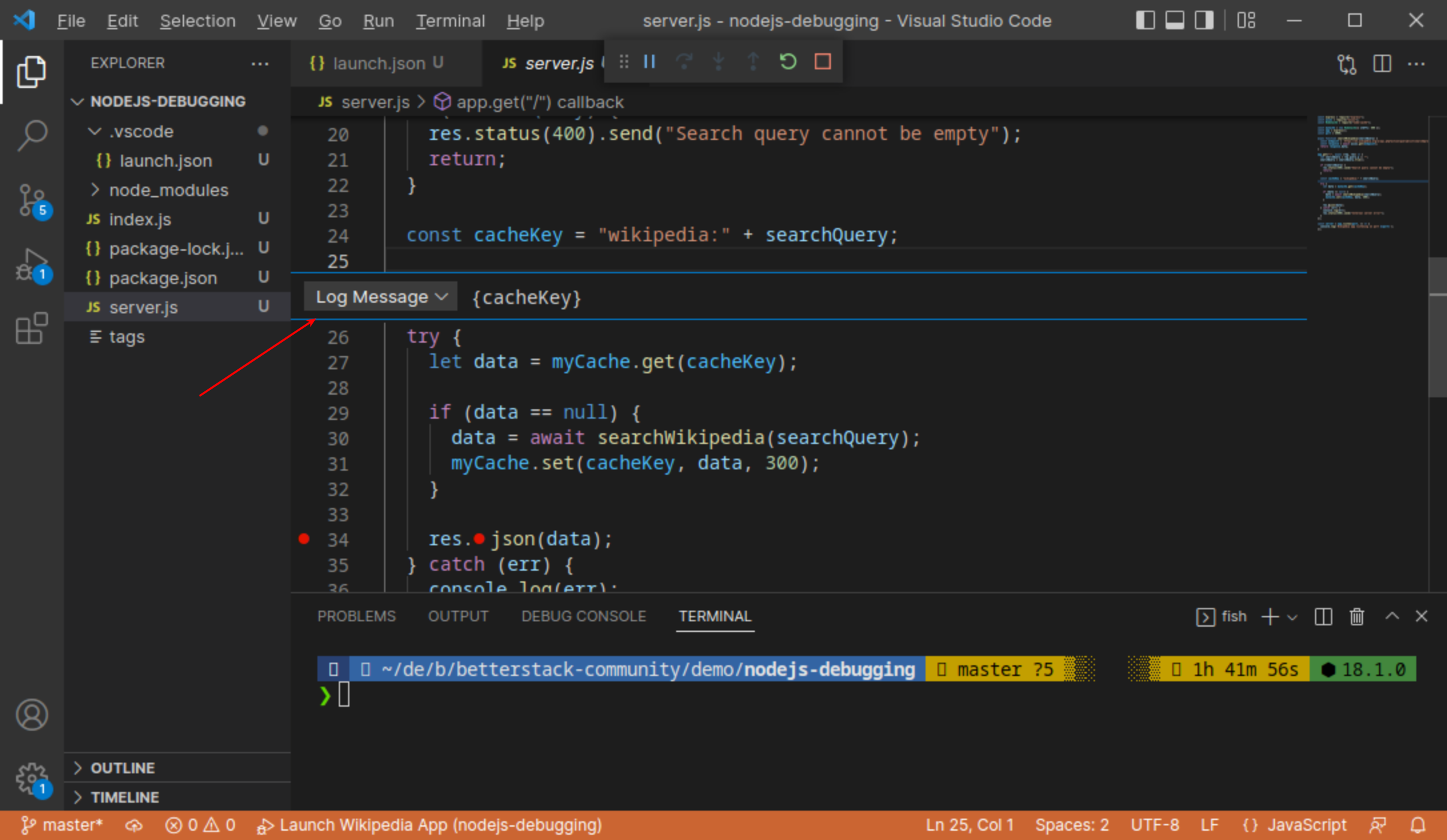The height and width of the screenshot is (840, 1447).
Task: Switch to the DEBUG CONSOLE panel tab
Action: coord(583,616)
